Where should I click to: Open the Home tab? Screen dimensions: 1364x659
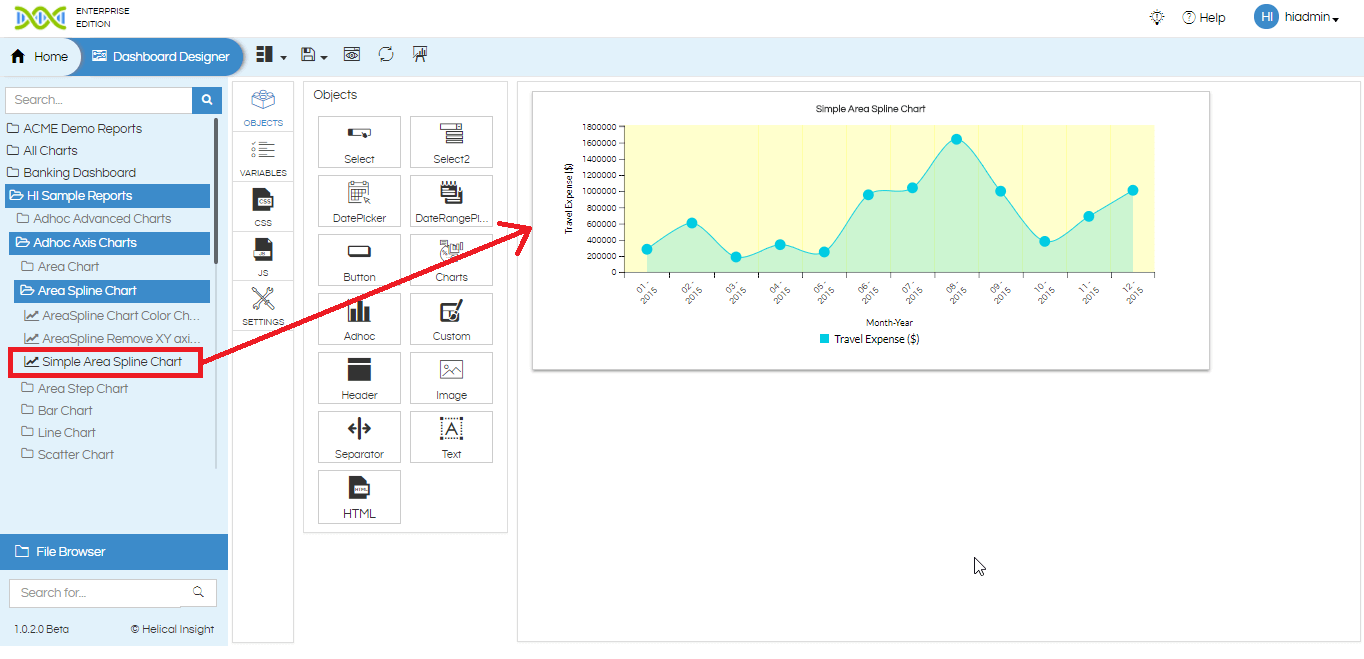pyautogui.click(x=40, y=57)
